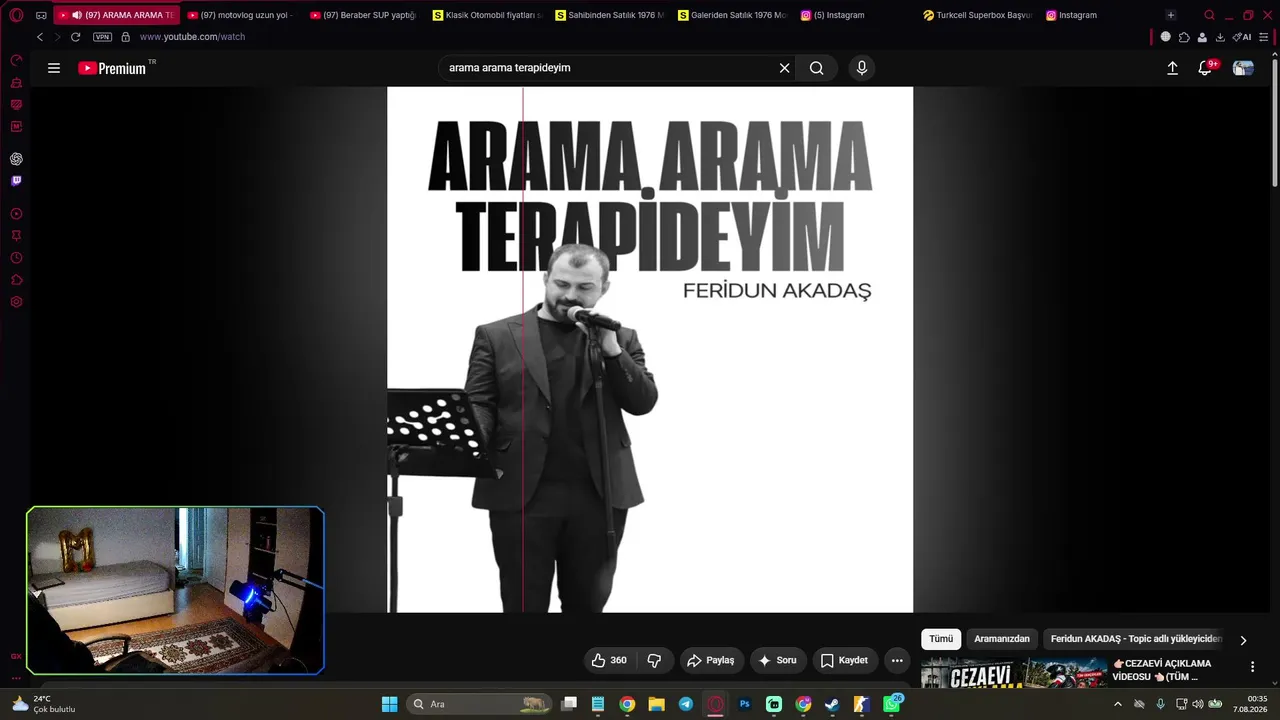The width and height of the screenshot is (1280, 720).
Task: Open Opera extensions cube icon
Action: [x=1184, y=37]
